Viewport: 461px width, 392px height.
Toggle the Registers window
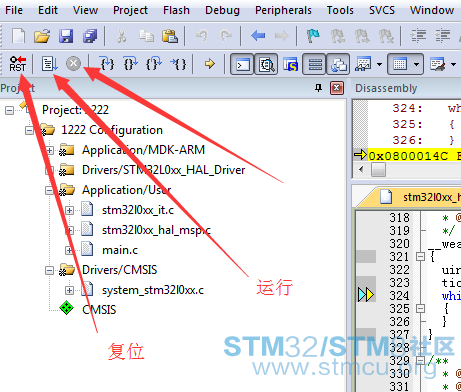[314, 64]
